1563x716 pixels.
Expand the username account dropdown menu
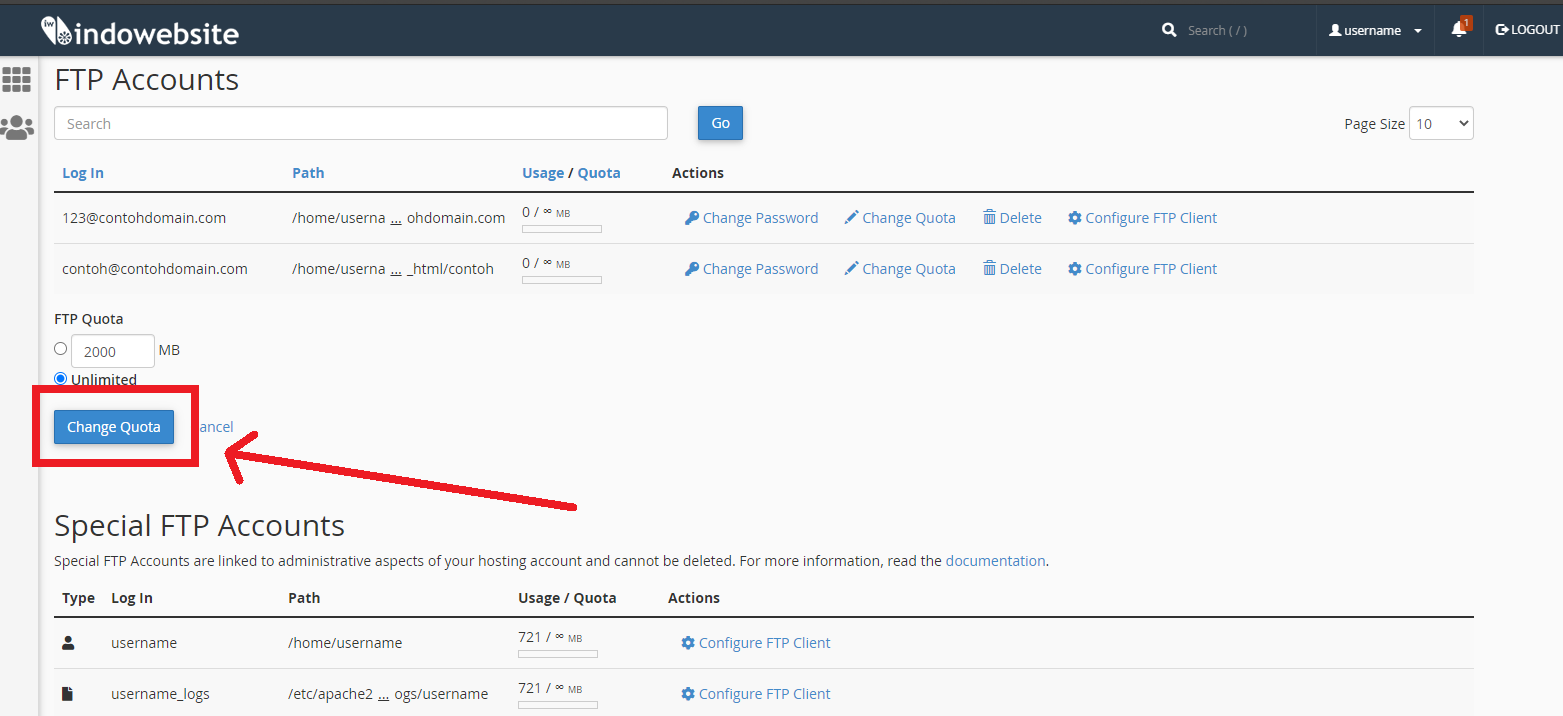tap(1375, 30)
